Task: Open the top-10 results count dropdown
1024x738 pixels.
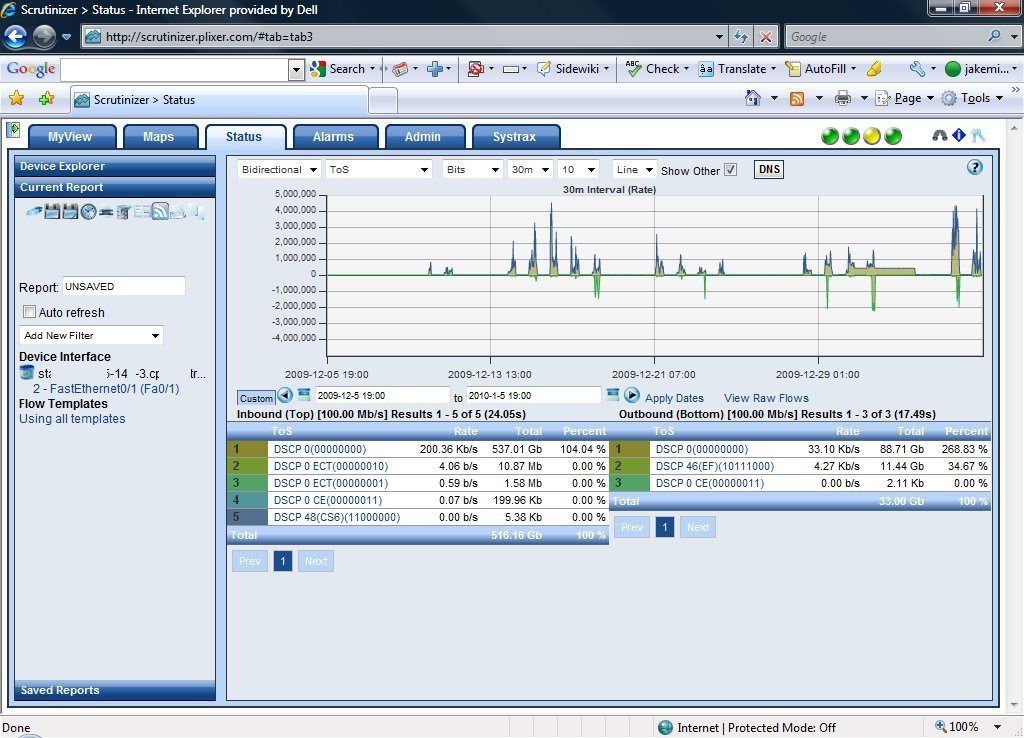Action: (578, 170)
